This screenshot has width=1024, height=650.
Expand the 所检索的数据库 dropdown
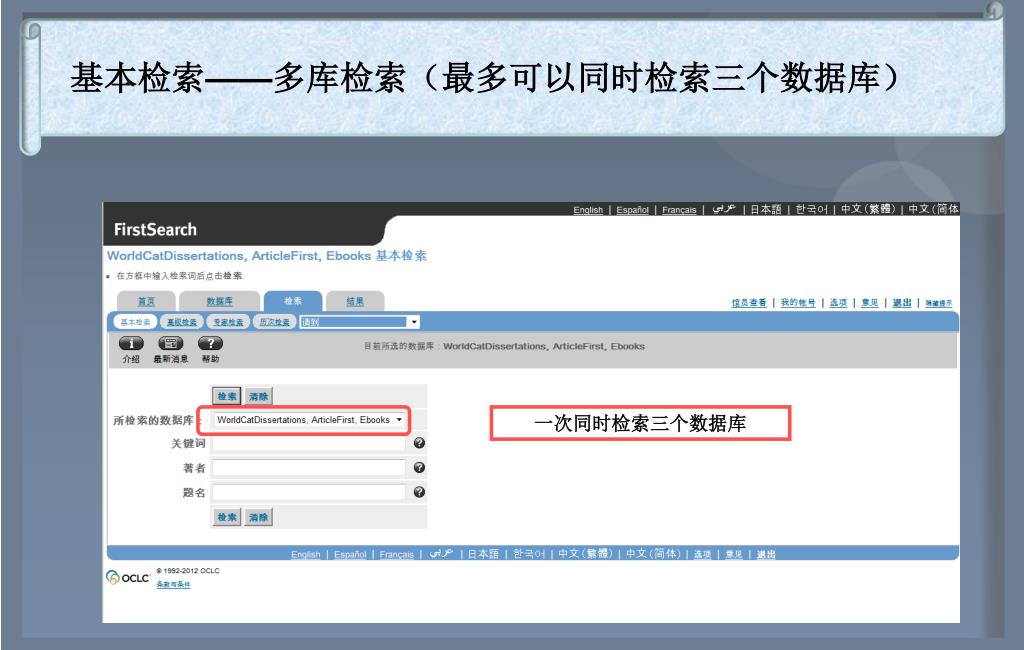click(310, 420)
